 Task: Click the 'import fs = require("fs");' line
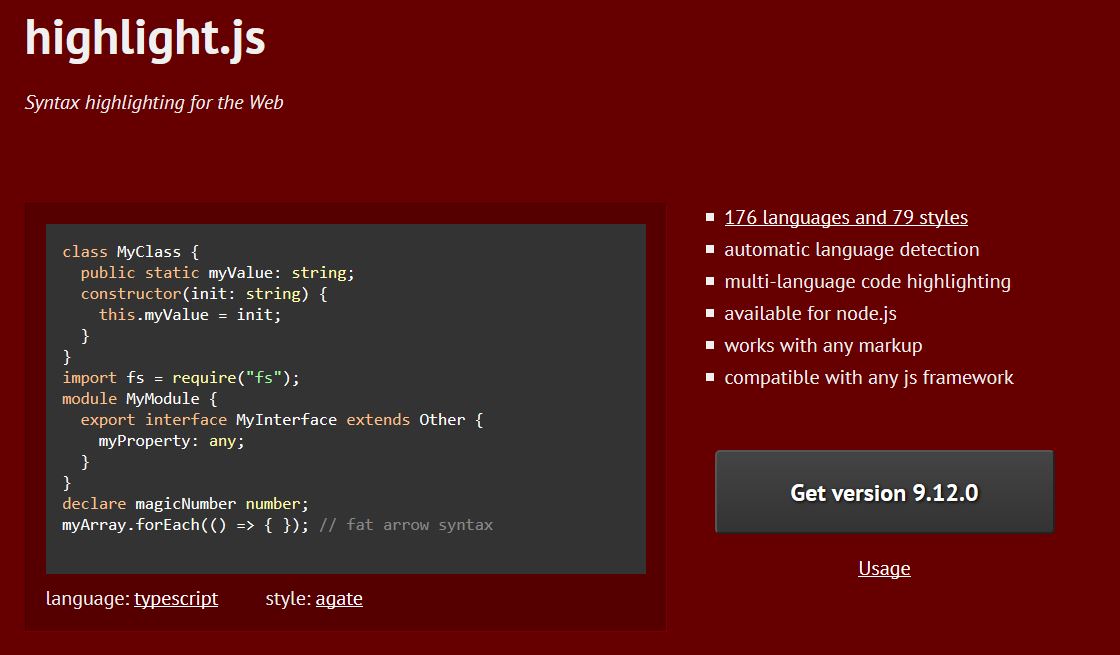tap(181, 378)
